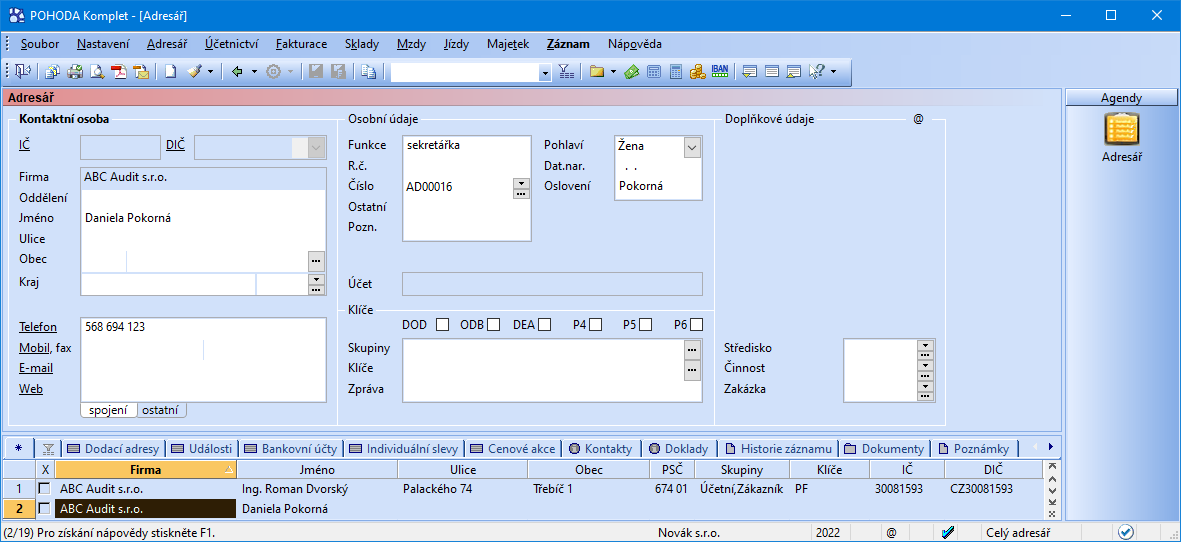Check the X box in Roman Dvorský row
1181x542 pixels.
point(44,489)
